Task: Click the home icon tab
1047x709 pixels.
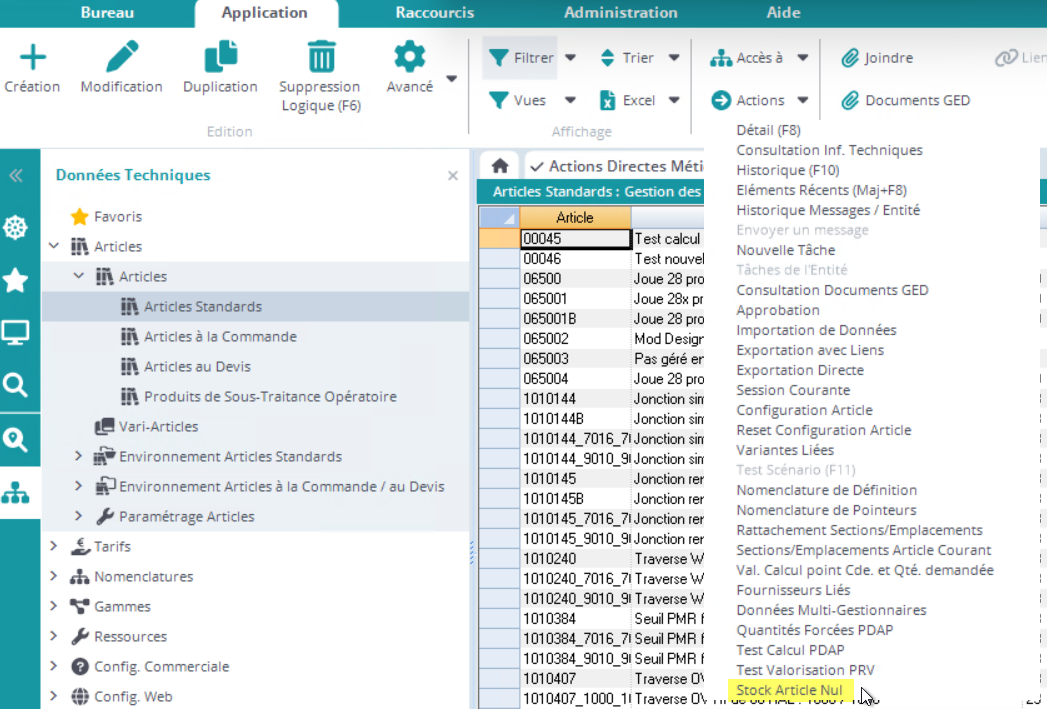Action: [500, 166]
